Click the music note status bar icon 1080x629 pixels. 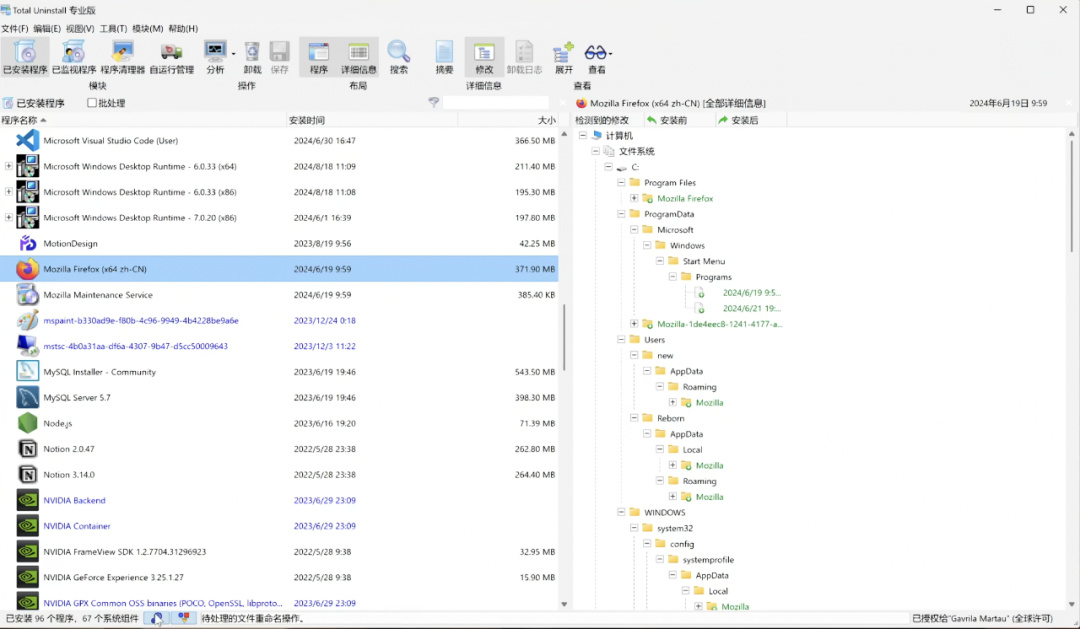(x=157, y=618)
